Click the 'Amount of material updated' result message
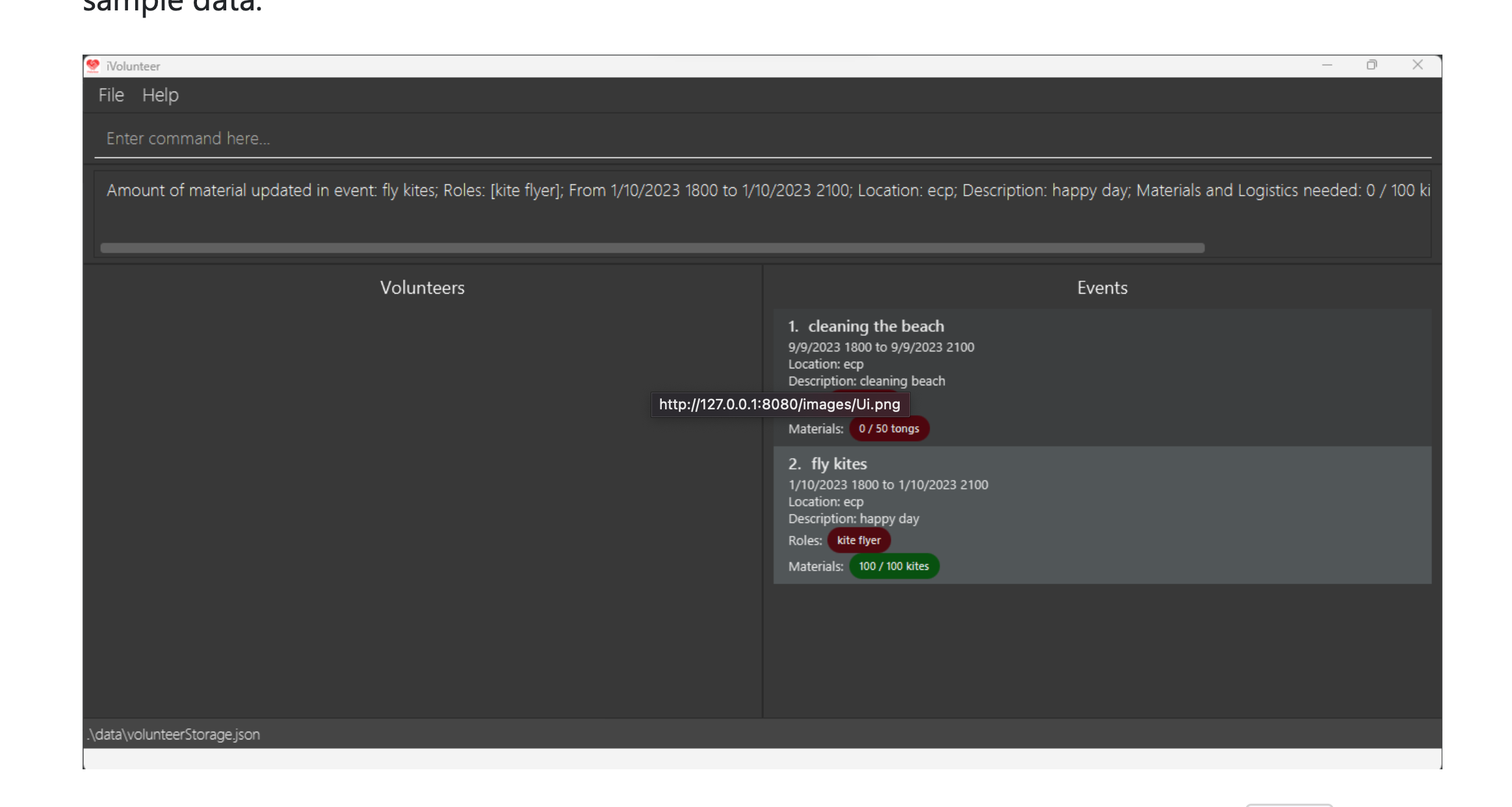This screenshot has height=807, width=1512. (768, 190)
